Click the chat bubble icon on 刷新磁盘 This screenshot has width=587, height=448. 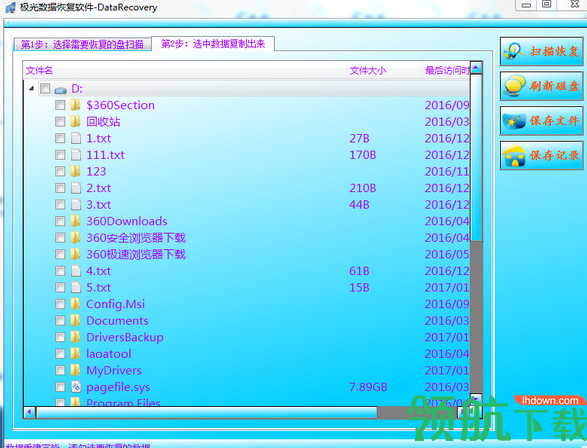(x=514, y=86)
